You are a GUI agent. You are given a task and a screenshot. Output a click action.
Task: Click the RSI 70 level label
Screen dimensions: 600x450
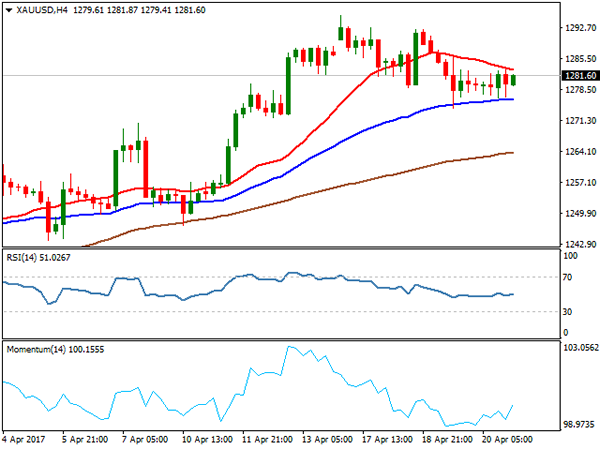(x=567, y=277)
